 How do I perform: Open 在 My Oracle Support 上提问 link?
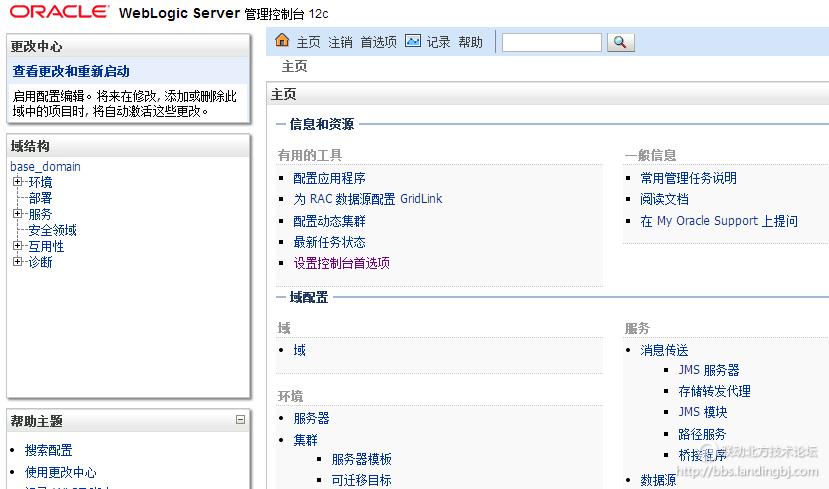pos(719,221)
